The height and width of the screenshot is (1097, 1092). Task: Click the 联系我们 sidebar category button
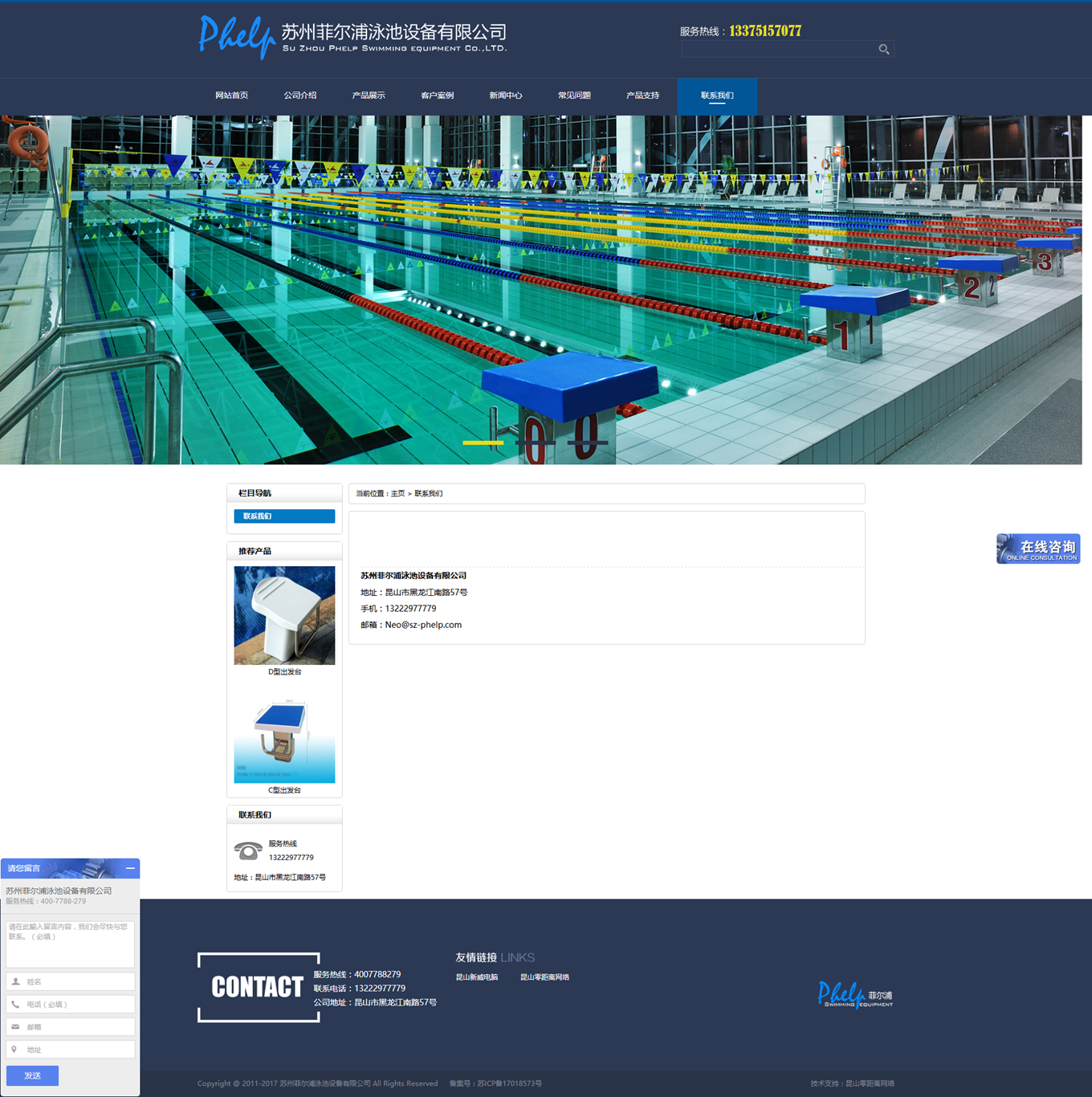point(284,516)
